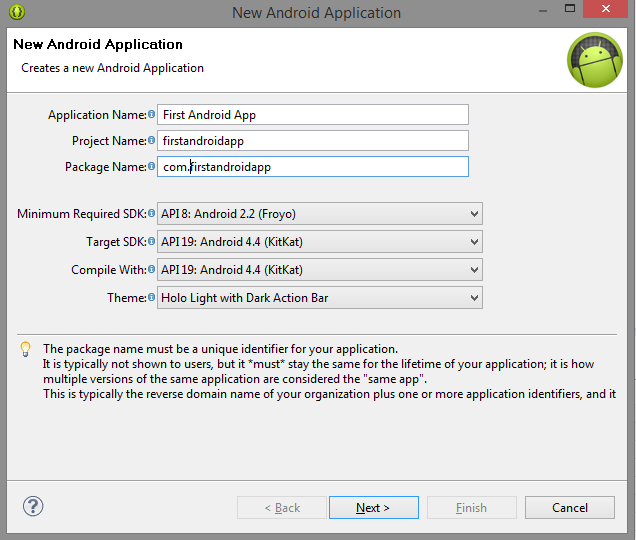Open help with the question mark icon

33,506
